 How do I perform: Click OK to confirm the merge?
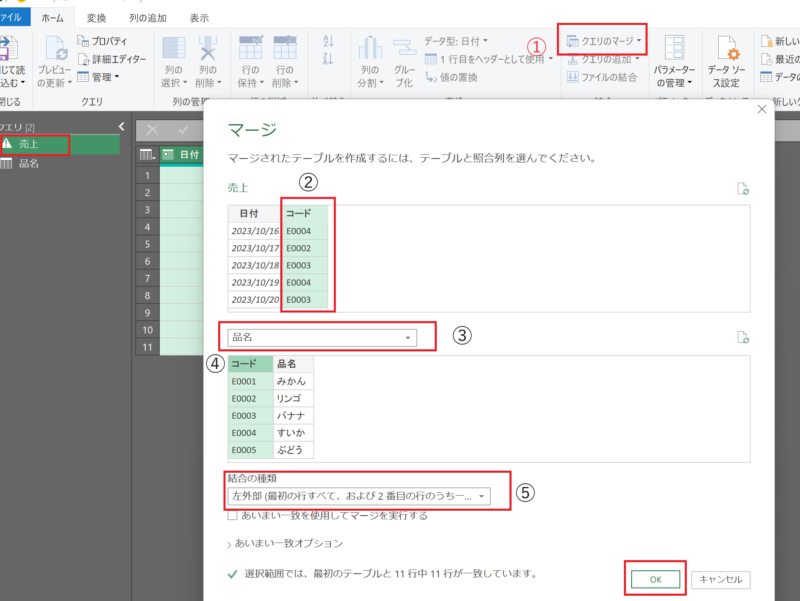[655, 579]
